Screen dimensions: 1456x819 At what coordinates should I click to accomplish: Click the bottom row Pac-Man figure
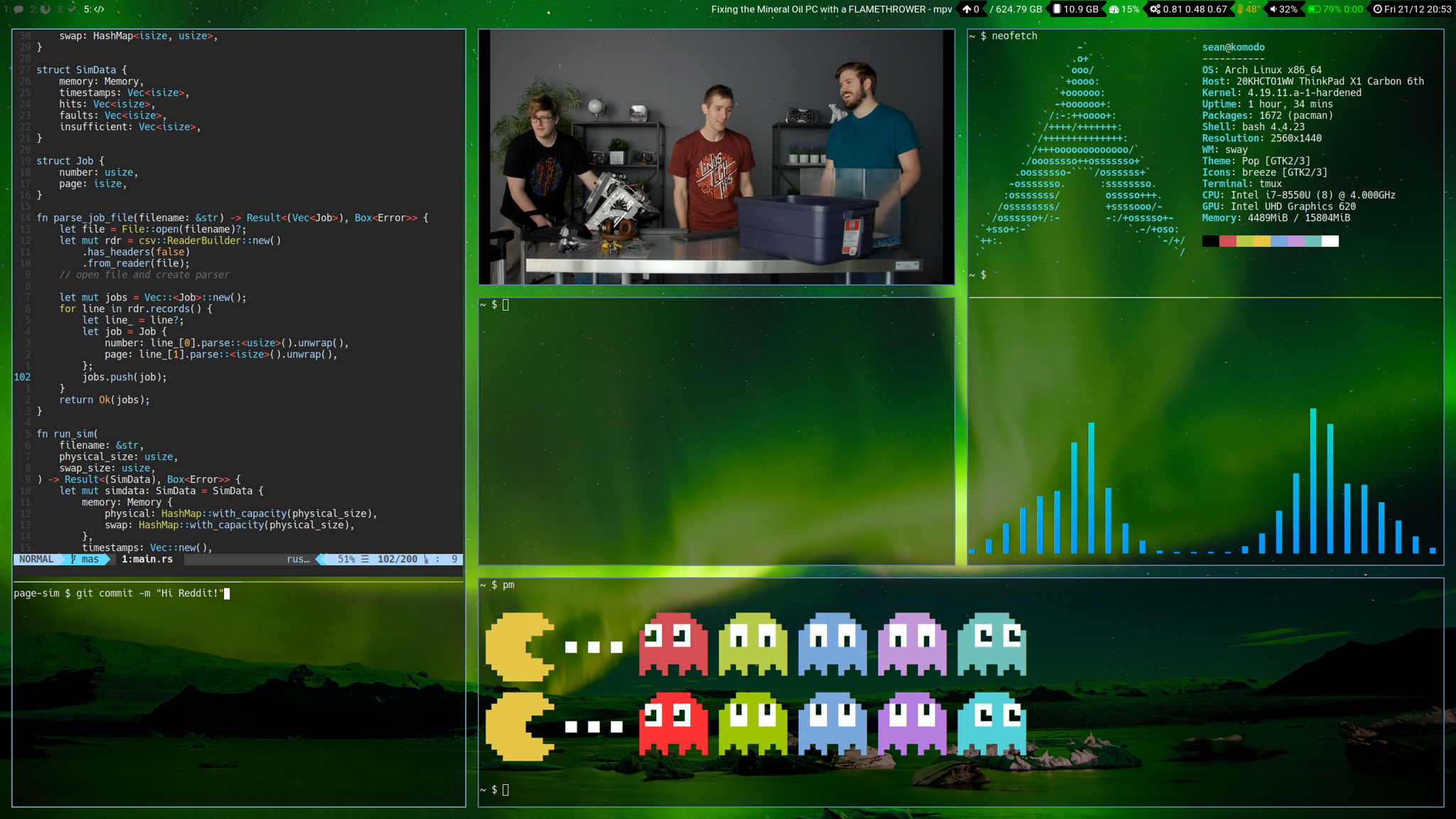tap(520, 727)
